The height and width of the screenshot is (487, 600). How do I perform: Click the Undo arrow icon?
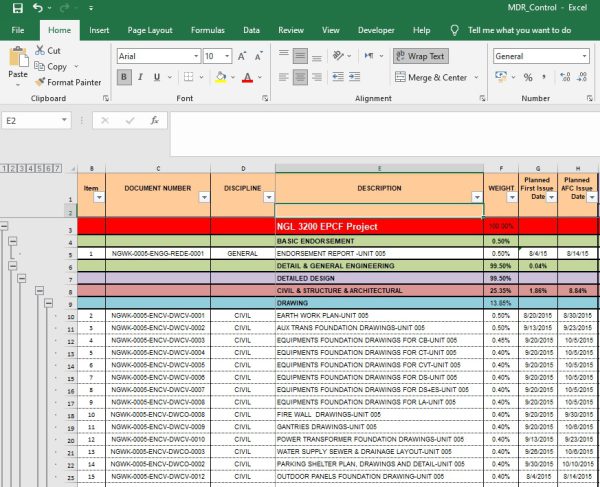38,9
